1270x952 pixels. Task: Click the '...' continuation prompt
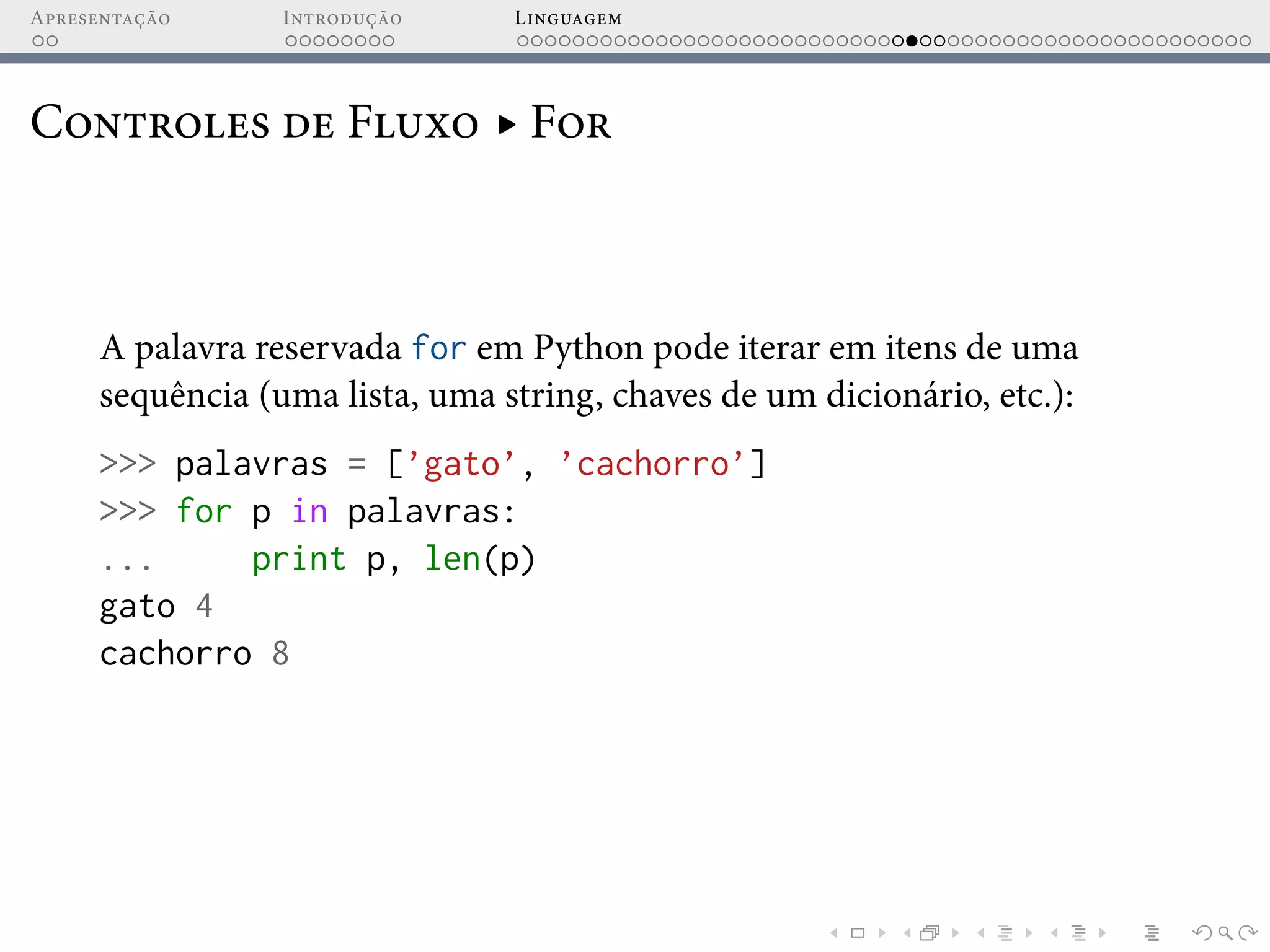[127, 566]
